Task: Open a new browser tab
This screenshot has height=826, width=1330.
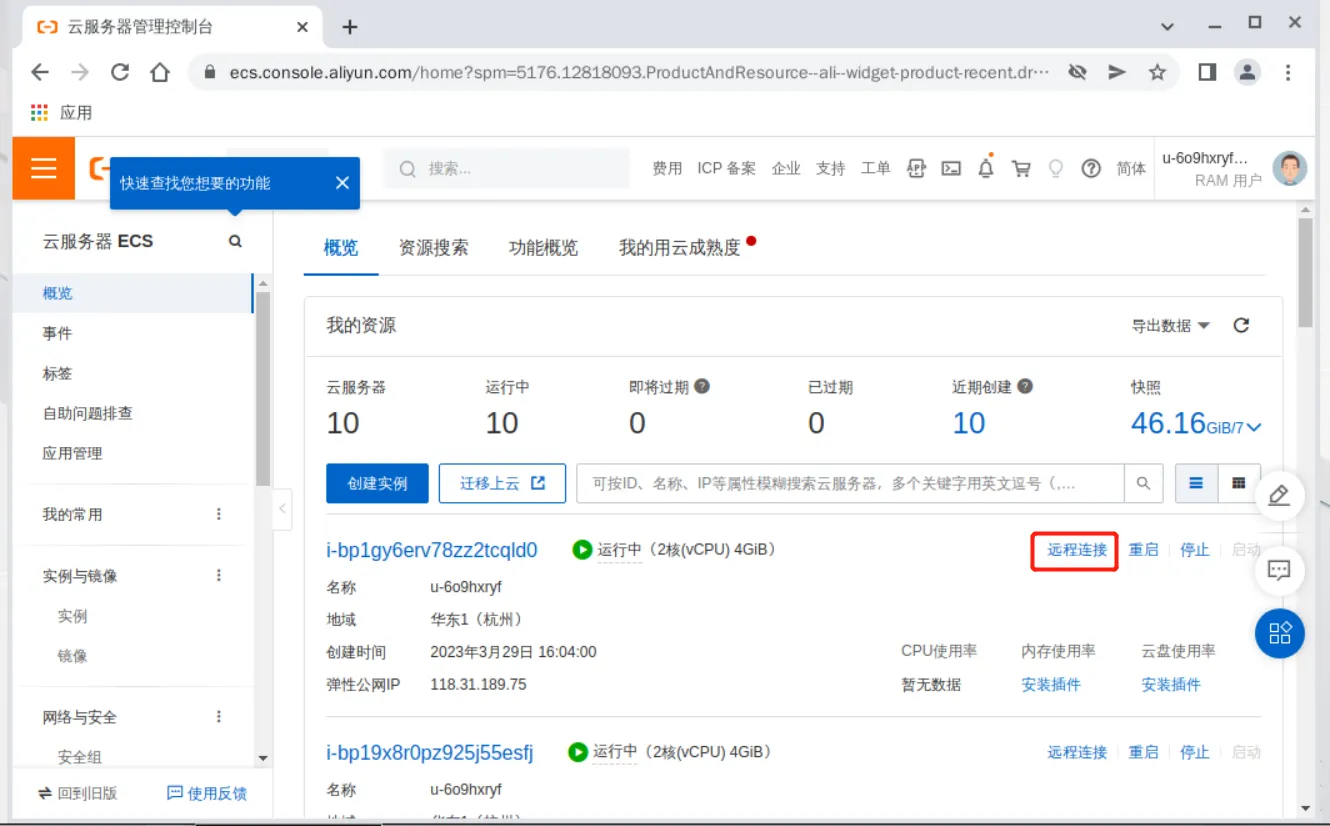Action: coord(349,27)
